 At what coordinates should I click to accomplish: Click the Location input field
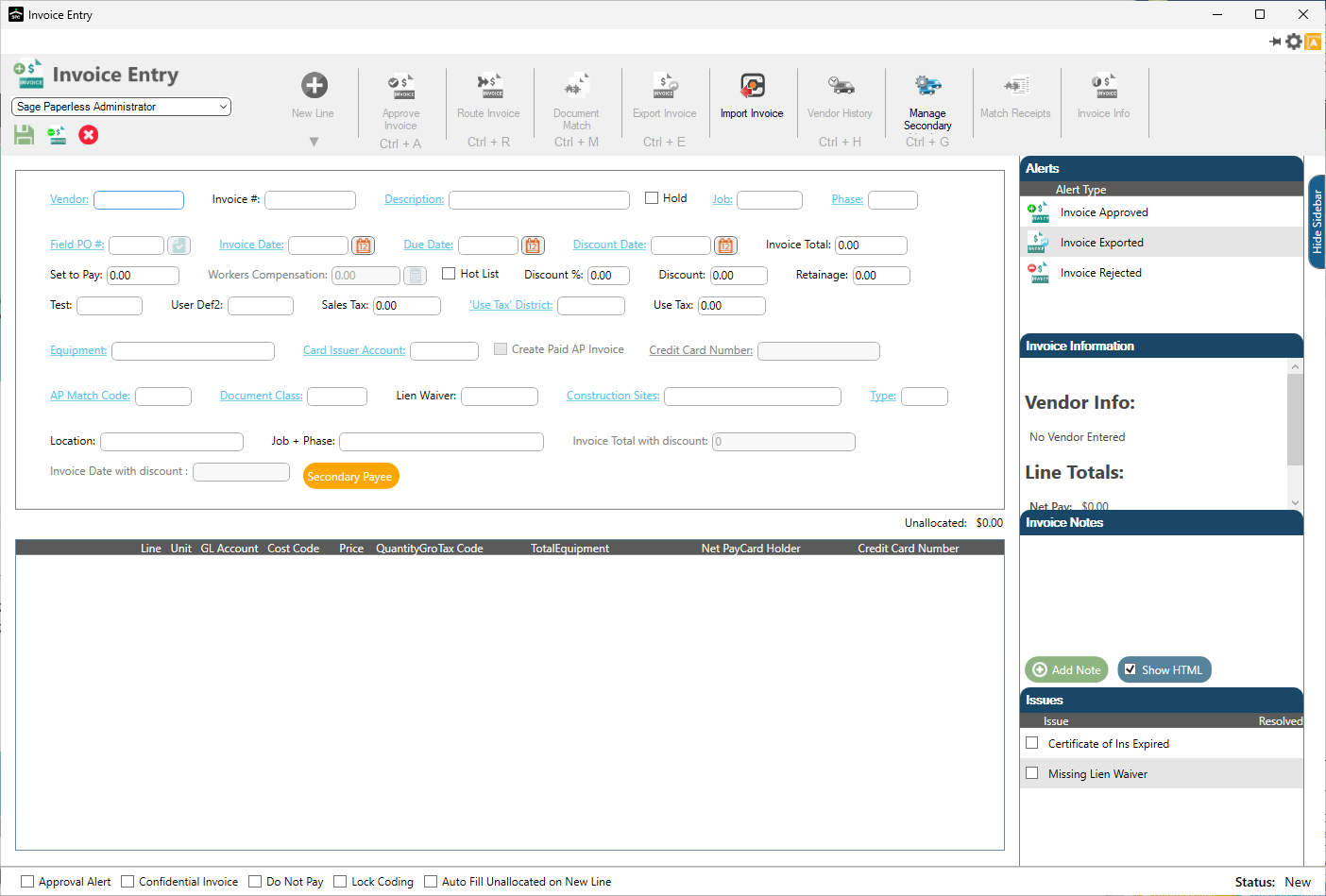click(172, 442)
